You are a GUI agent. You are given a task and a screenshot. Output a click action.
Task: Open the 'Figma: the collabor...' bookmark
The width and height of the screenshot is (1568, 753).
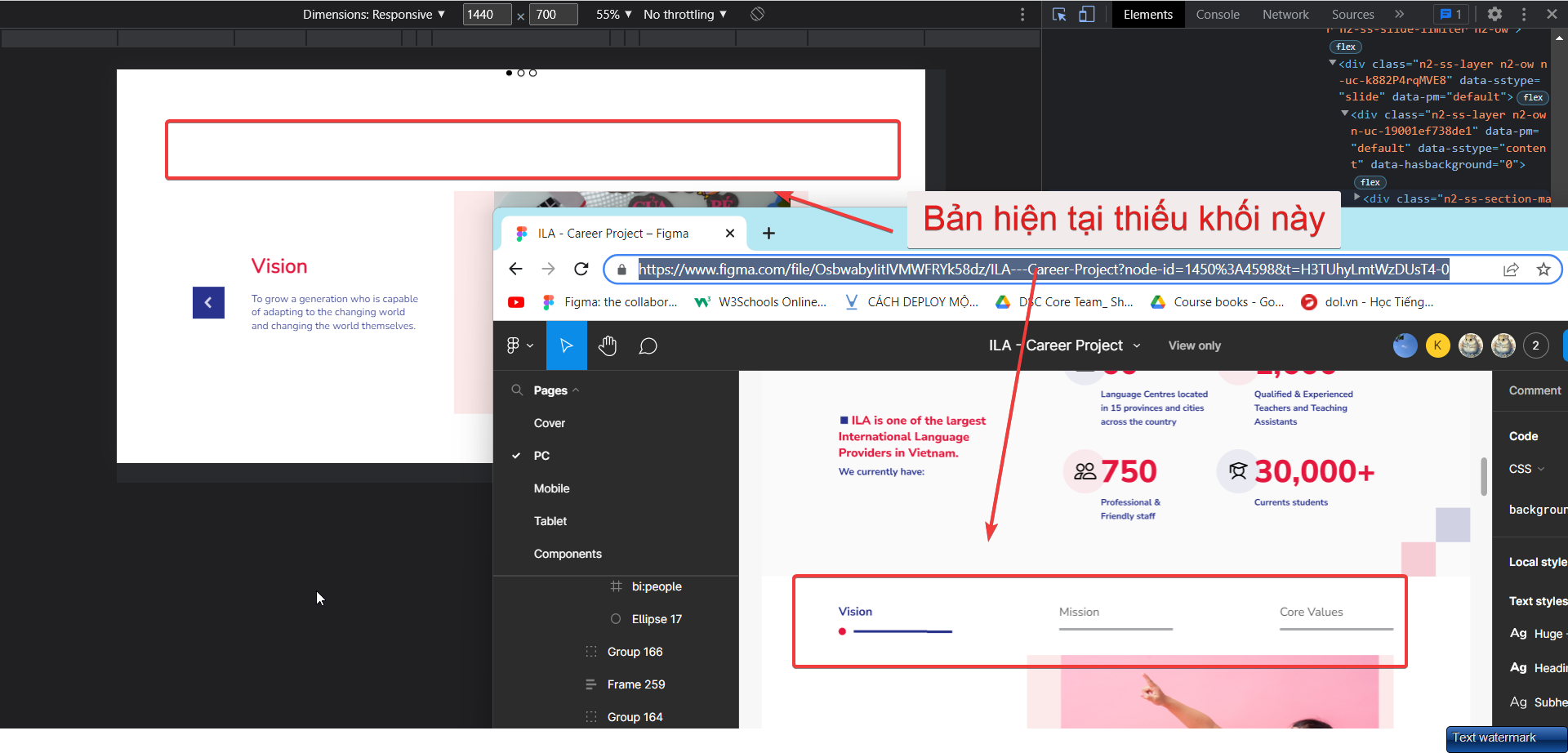point(609,302)
